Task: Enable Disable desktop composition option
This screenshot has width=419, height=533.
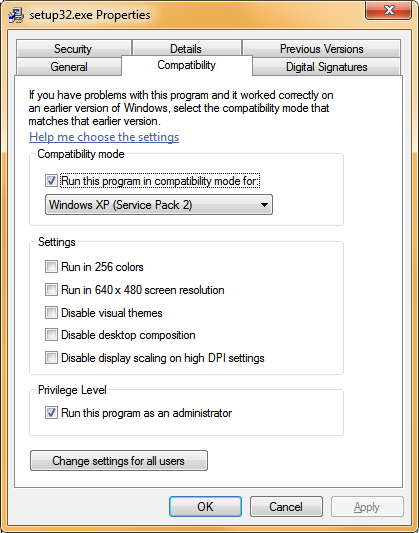Action: pyautogui.click(x=51, y=335)
